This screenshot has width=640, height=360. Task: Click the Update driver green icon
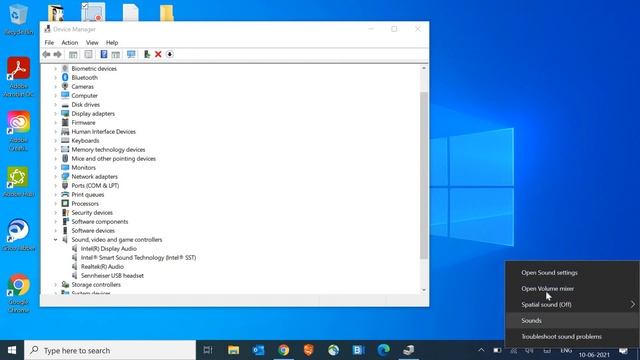147,54
